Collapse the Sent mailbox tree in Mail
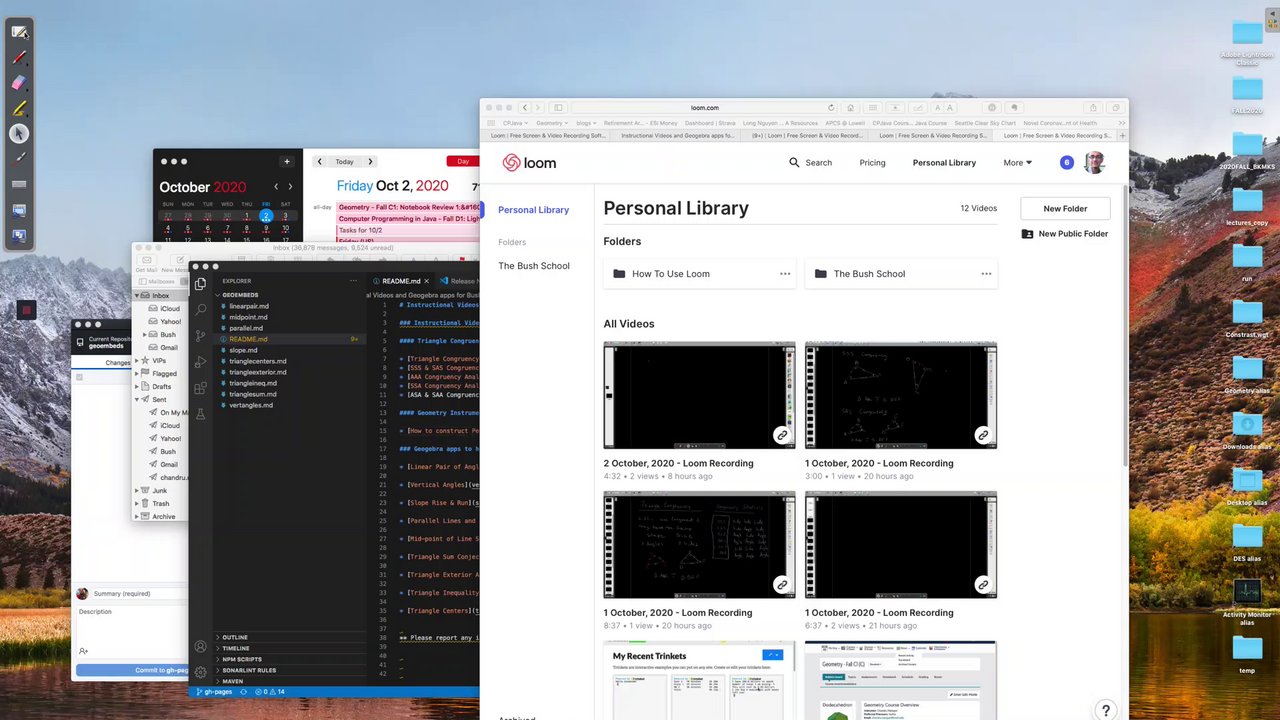The height and width of the screenshot is (720, 1280). tap(139, 400)
